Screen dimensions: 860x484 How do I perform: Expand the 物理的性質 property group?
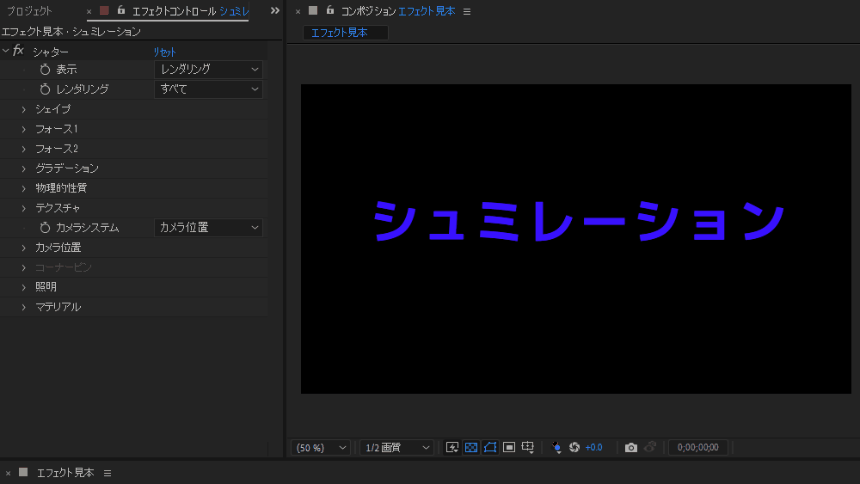[x=24, y=188]
